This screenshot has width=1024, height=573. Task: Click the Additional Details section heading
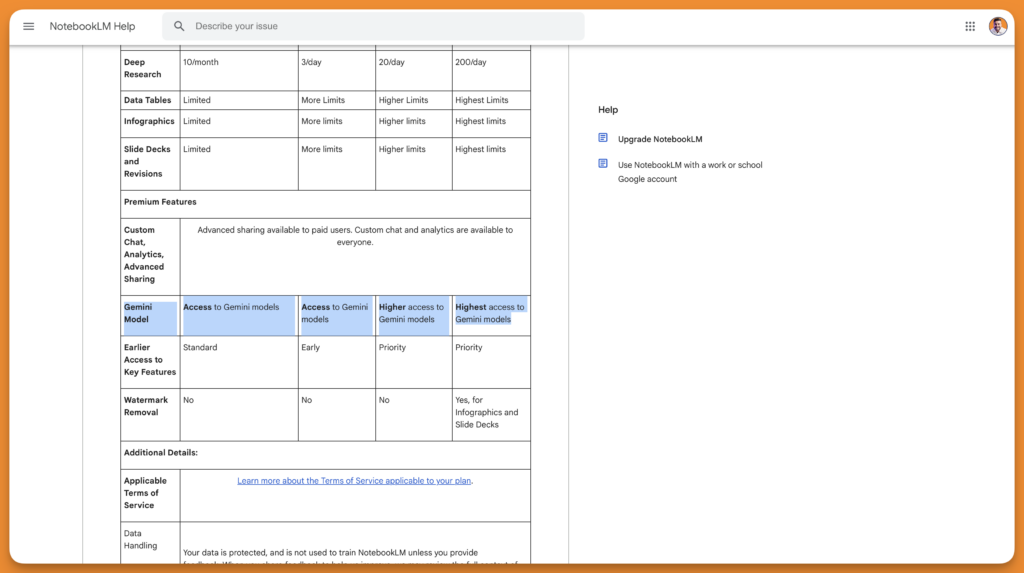point(160,453)
